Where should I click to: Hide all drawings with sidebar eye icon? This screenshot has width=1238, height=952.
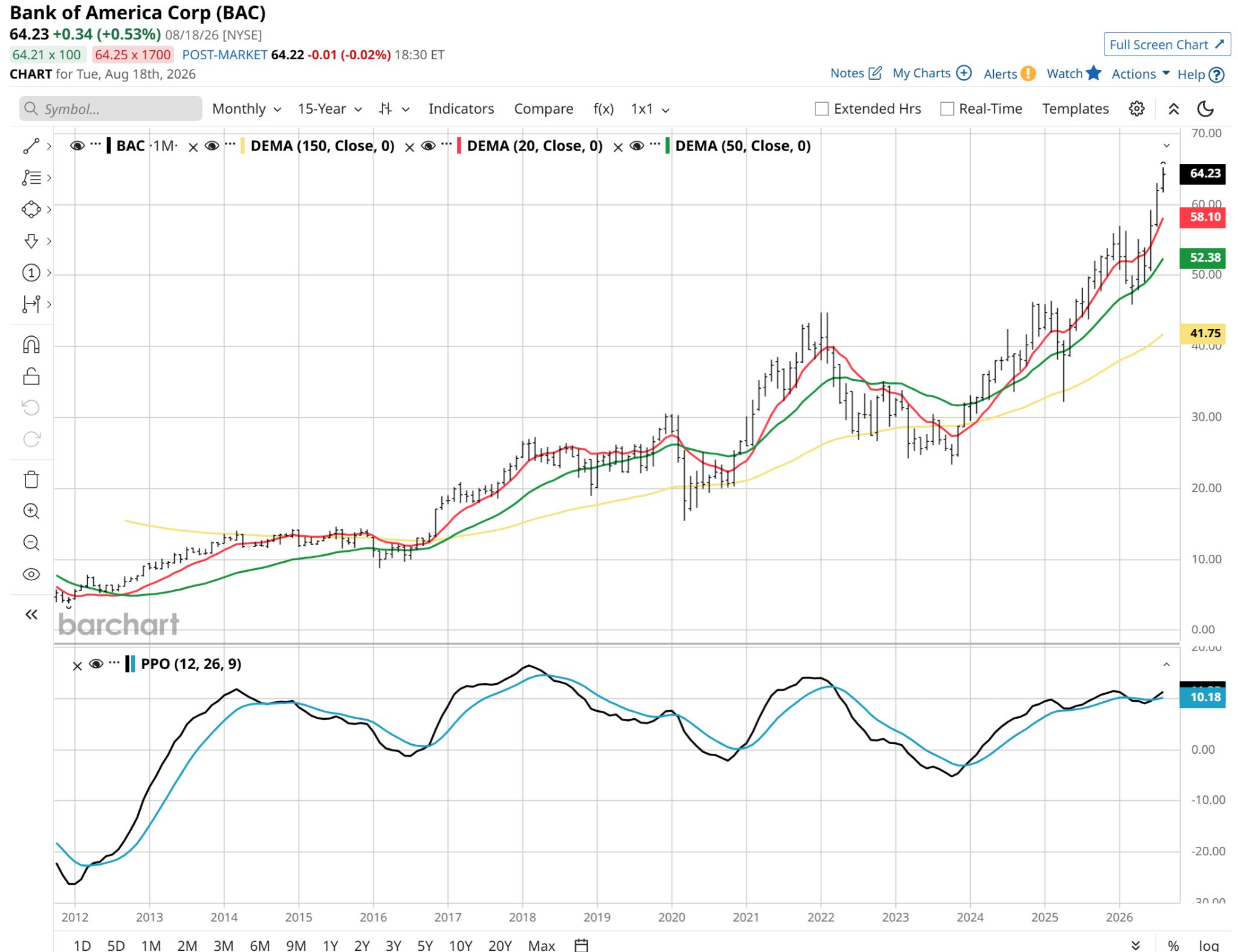click(31, 574)
